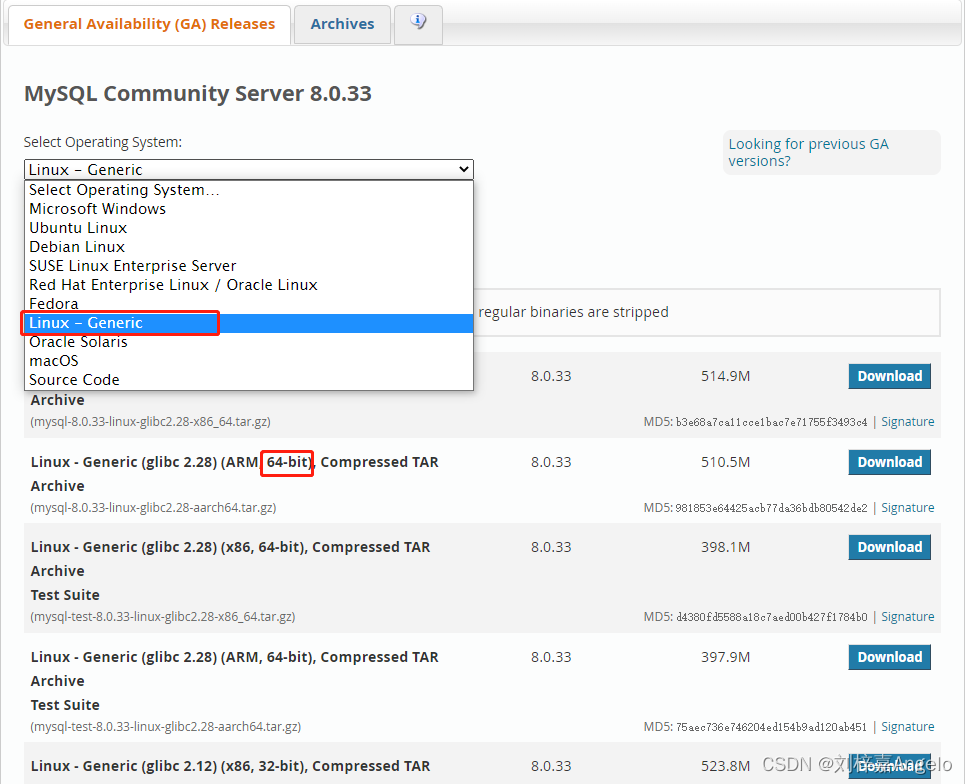The width and height of the screenshot is (967, 784).
Task: Click the Linux - Generic (glibc 2.12) x86 32-bit title
Action: click(230, 766)
